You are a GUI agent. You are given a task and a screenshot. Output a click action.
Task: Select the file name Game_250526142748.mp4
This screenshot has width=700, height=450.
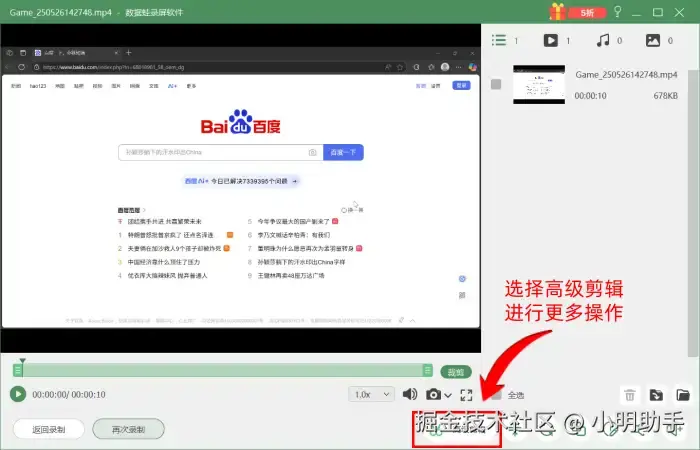click(626, 75)
